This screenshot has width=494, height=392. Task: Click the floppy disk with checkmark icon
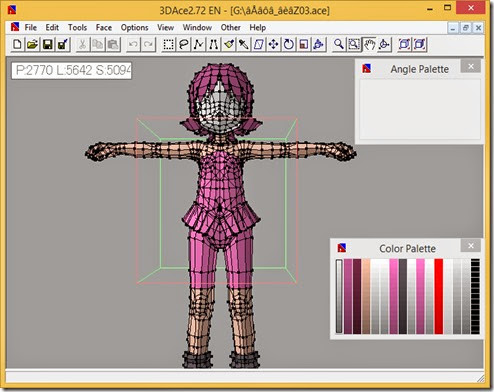pyautogui.click(x=63, y=44)
